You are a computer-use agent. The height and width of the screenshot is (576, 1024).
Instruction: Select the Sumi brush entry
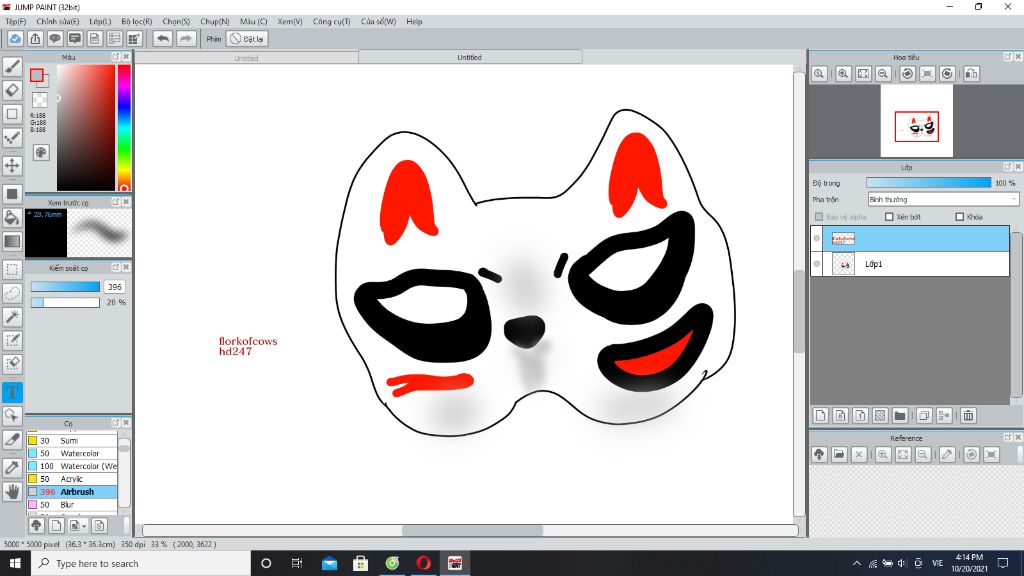coord(72,441)
